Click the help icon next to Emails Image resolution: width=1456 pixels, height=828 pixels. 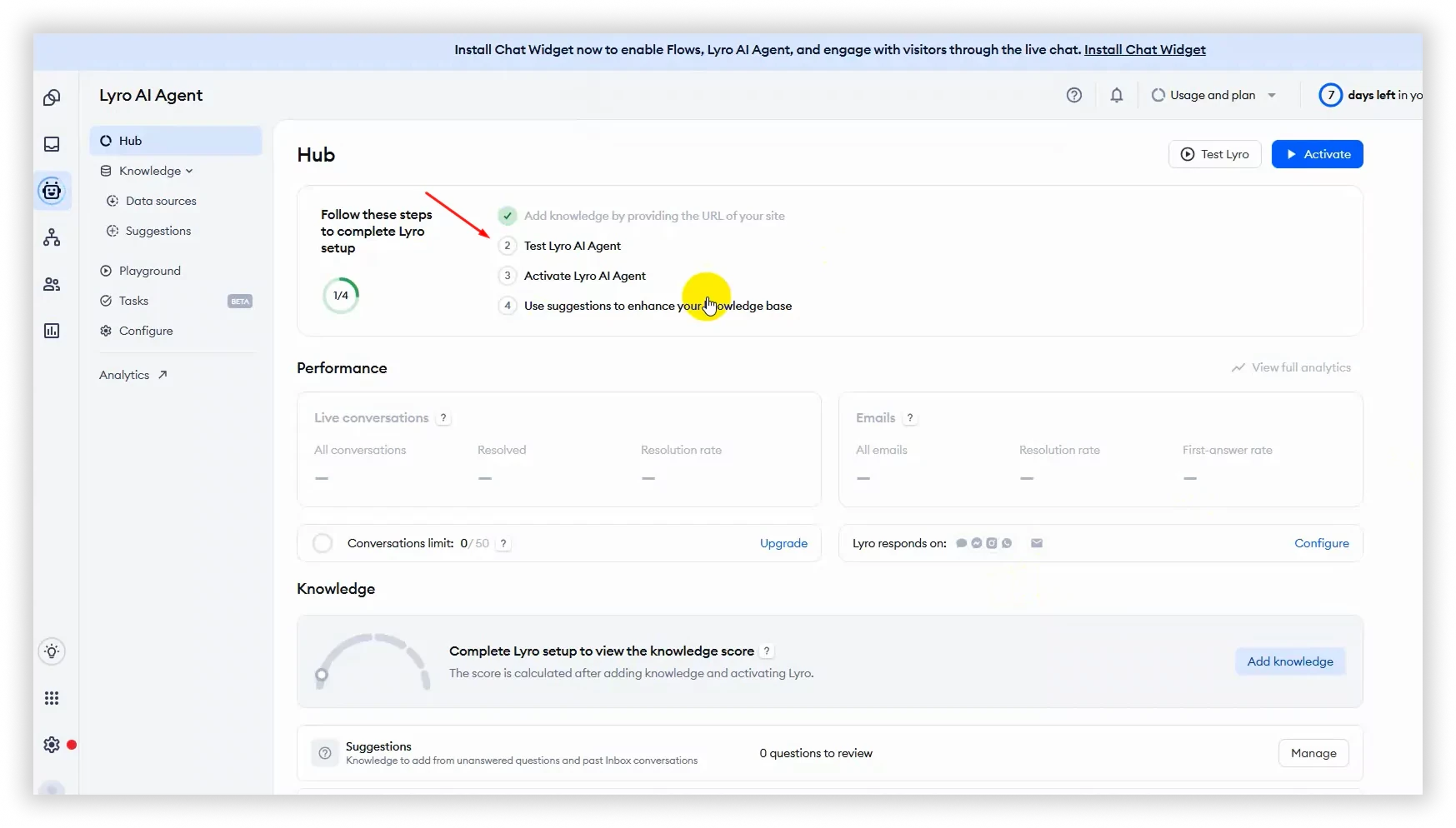(x=910, y=418)
